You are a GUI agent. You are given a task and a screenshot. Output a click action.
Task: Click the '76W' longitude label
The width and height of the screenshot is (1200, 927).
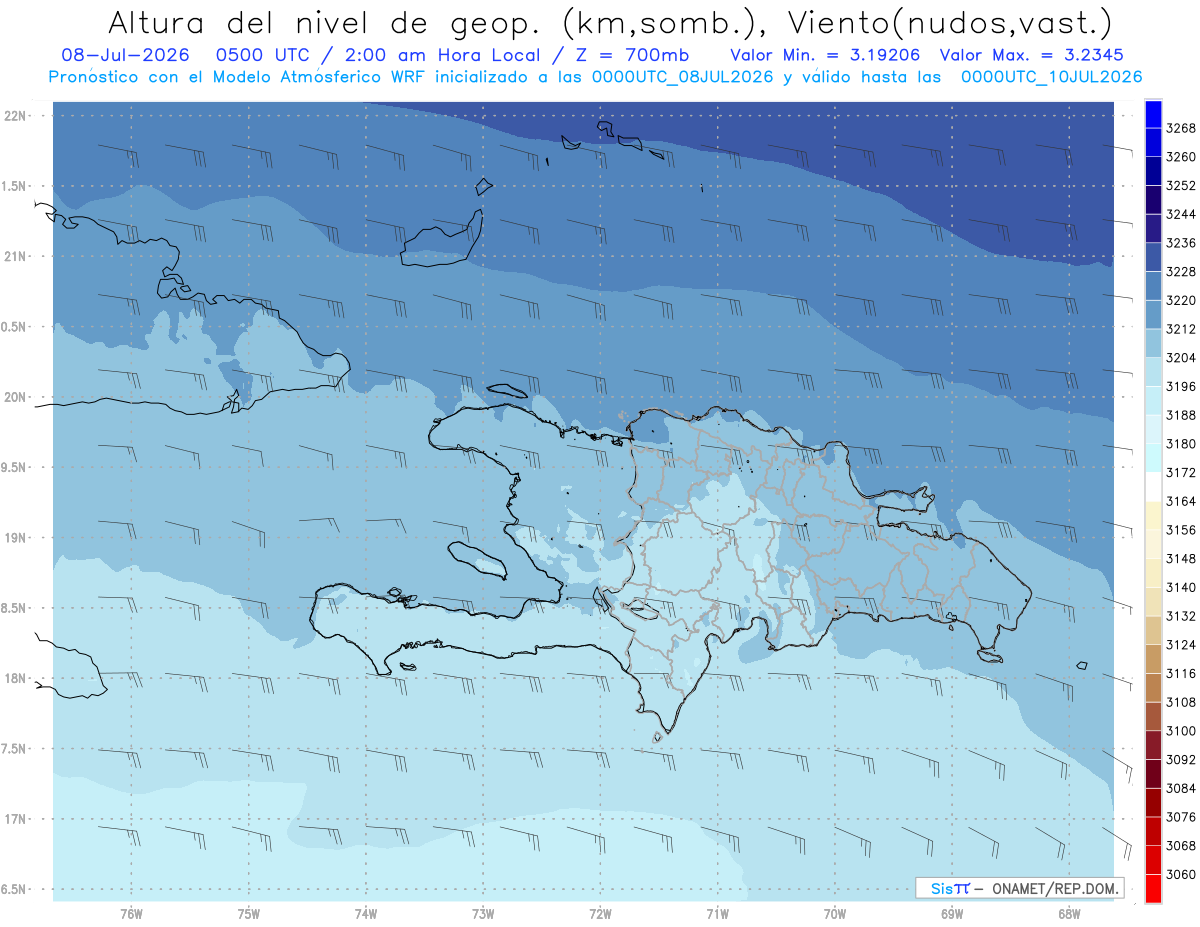point(131,913)
